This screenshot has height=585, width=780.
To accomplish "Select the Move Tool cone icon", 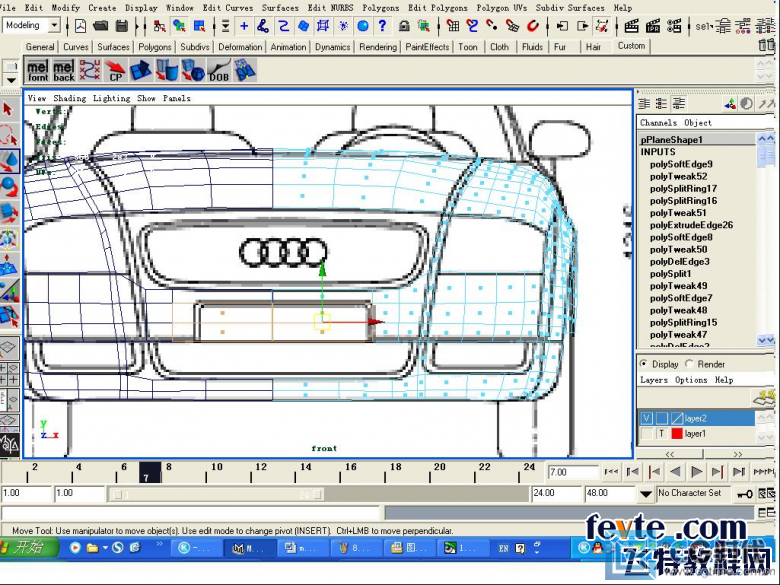I will click(x=9, y=161).
